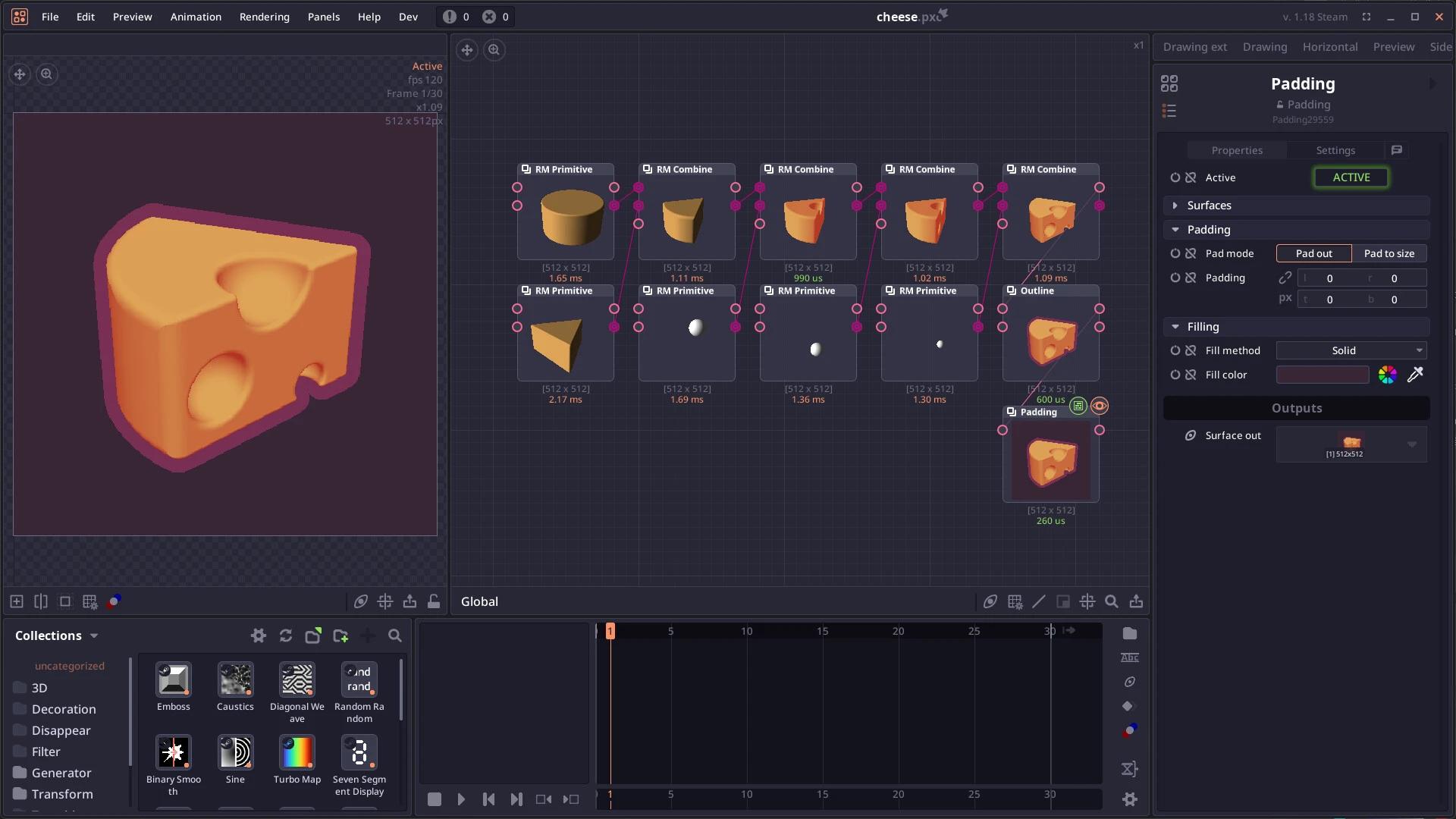Open the Collections search icon
The width and height of the screenshot is (1456, 819).
click(x=395, y=636)
